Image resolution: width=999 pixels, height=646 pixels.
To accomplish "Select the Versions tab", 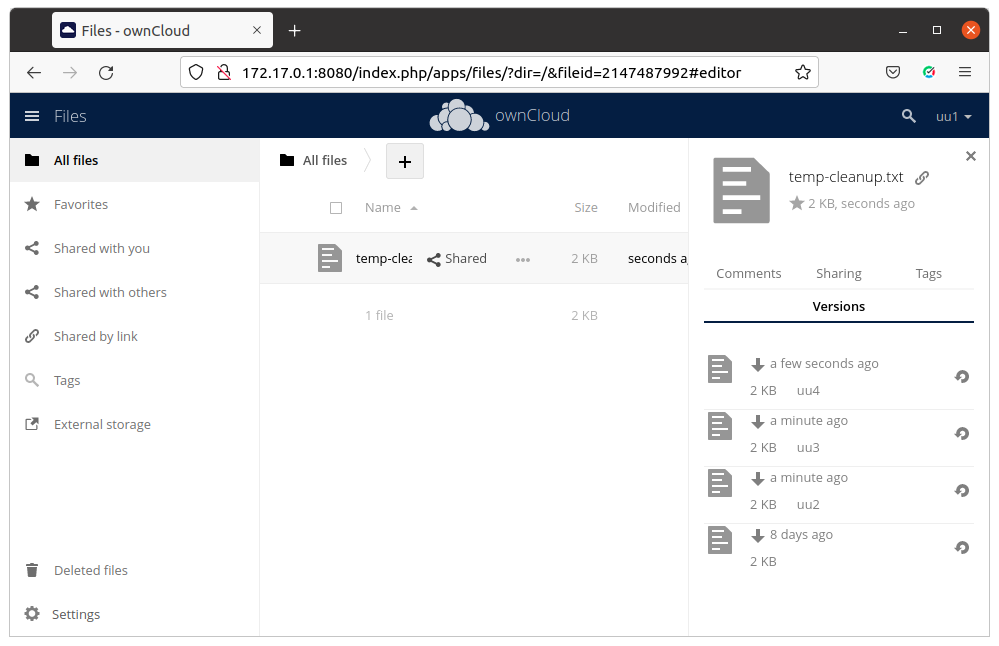I will point(838,306).
